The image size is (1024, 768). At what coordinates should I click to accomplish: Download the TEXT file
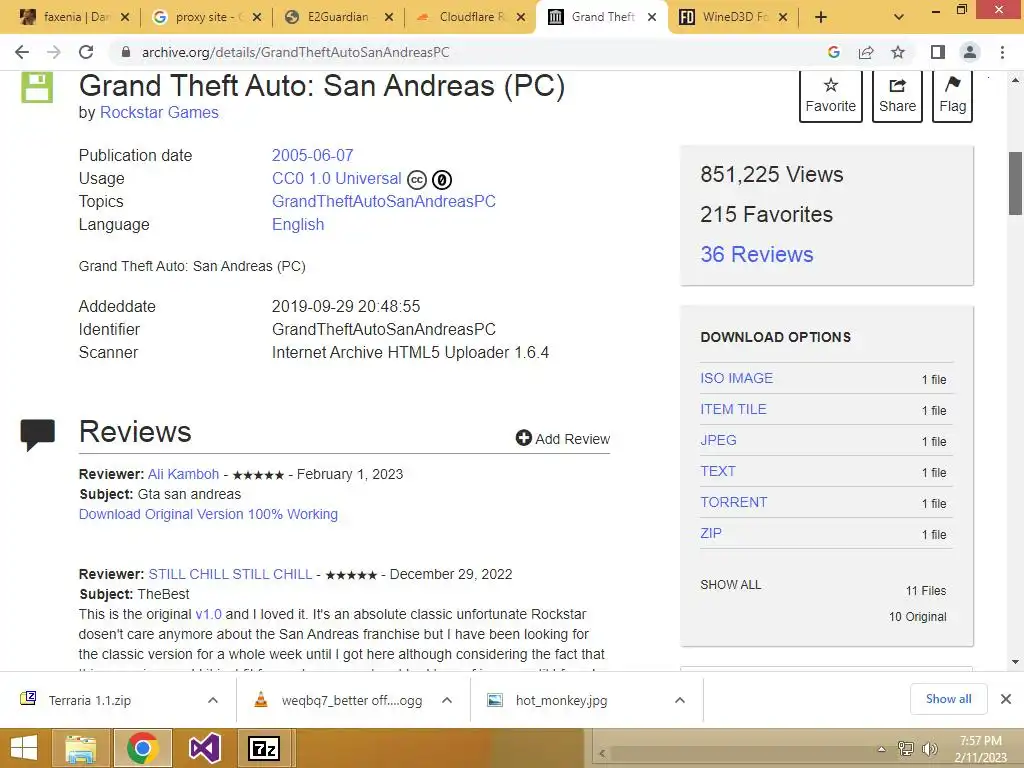(x=718, y=472)
